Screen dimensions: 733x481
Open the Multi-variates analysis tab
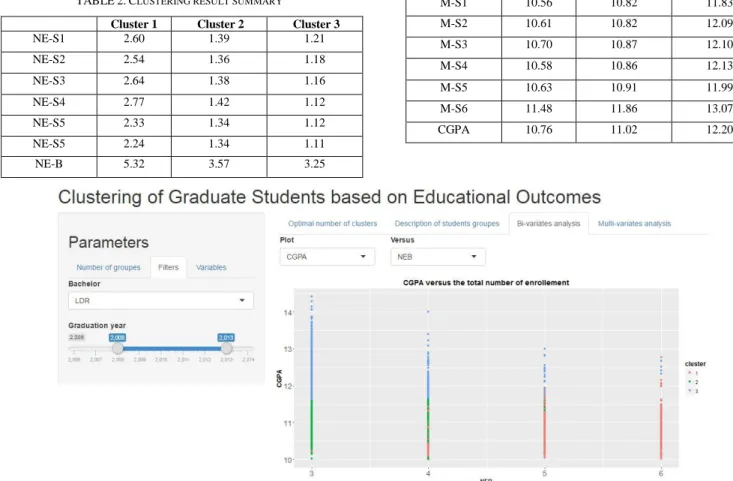tap(634, 223)
